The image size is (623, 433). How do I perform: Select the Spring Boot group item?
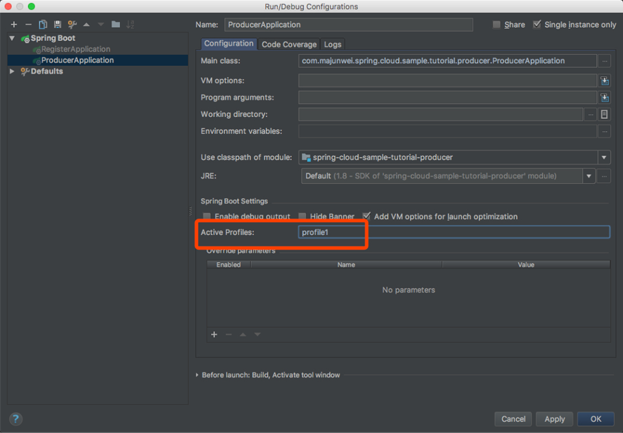click(x=53, y=38)
